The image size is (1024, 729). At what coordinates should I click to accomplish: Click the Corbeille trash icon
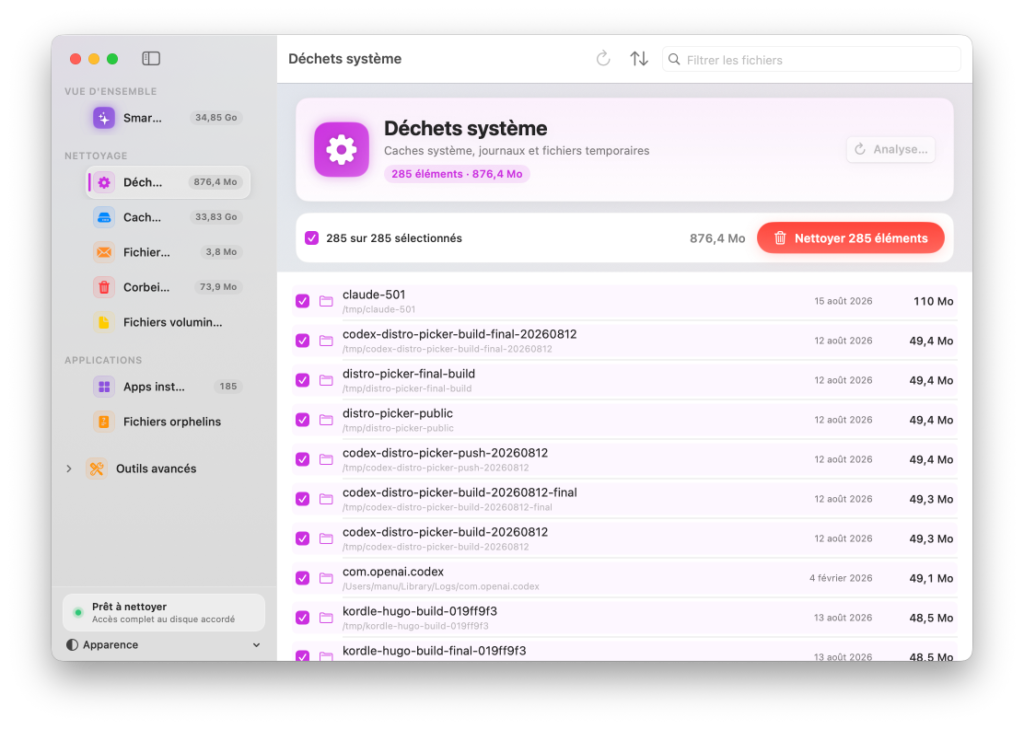104,287
